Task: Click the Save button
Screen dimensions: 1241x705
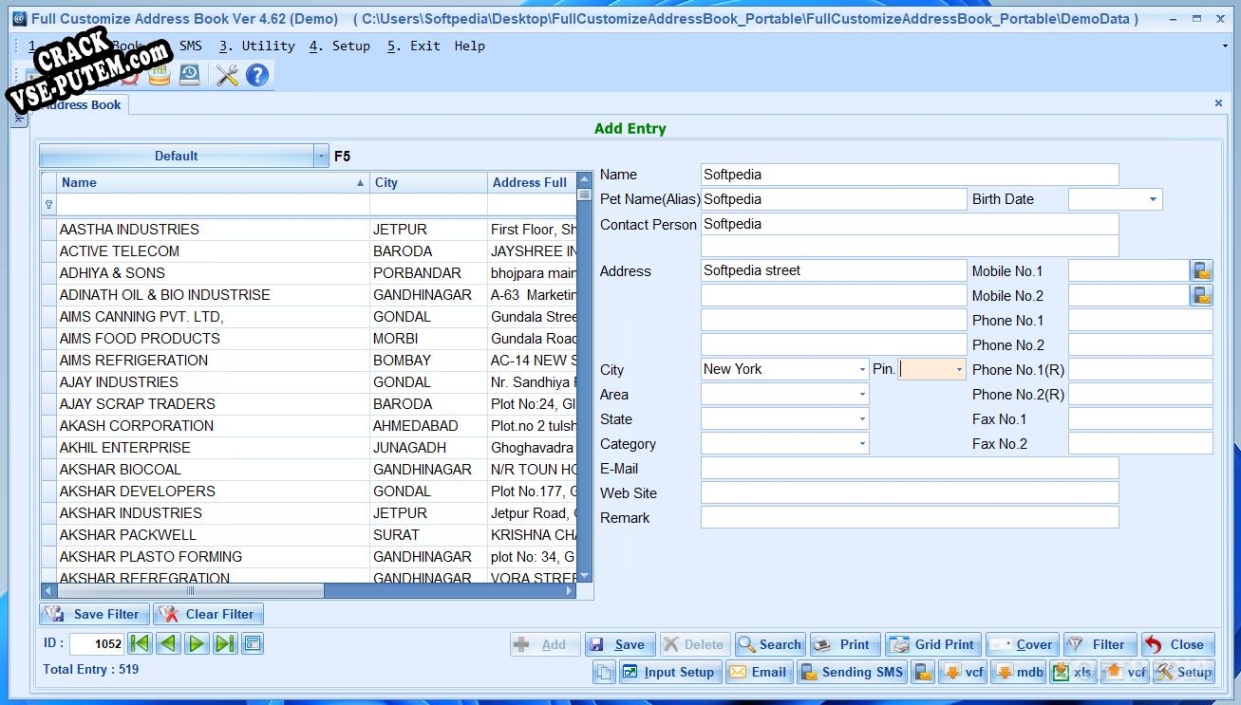Action: 619,645
